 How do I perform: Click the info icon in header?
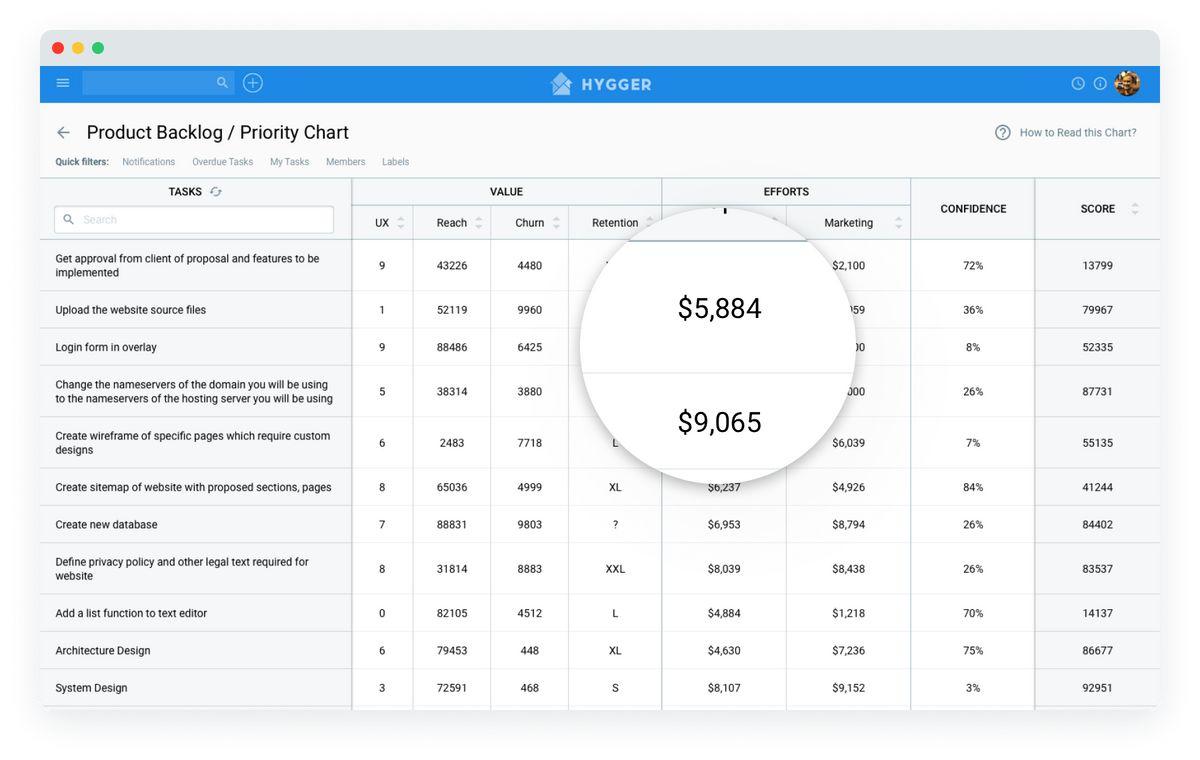click(1100, 84)
